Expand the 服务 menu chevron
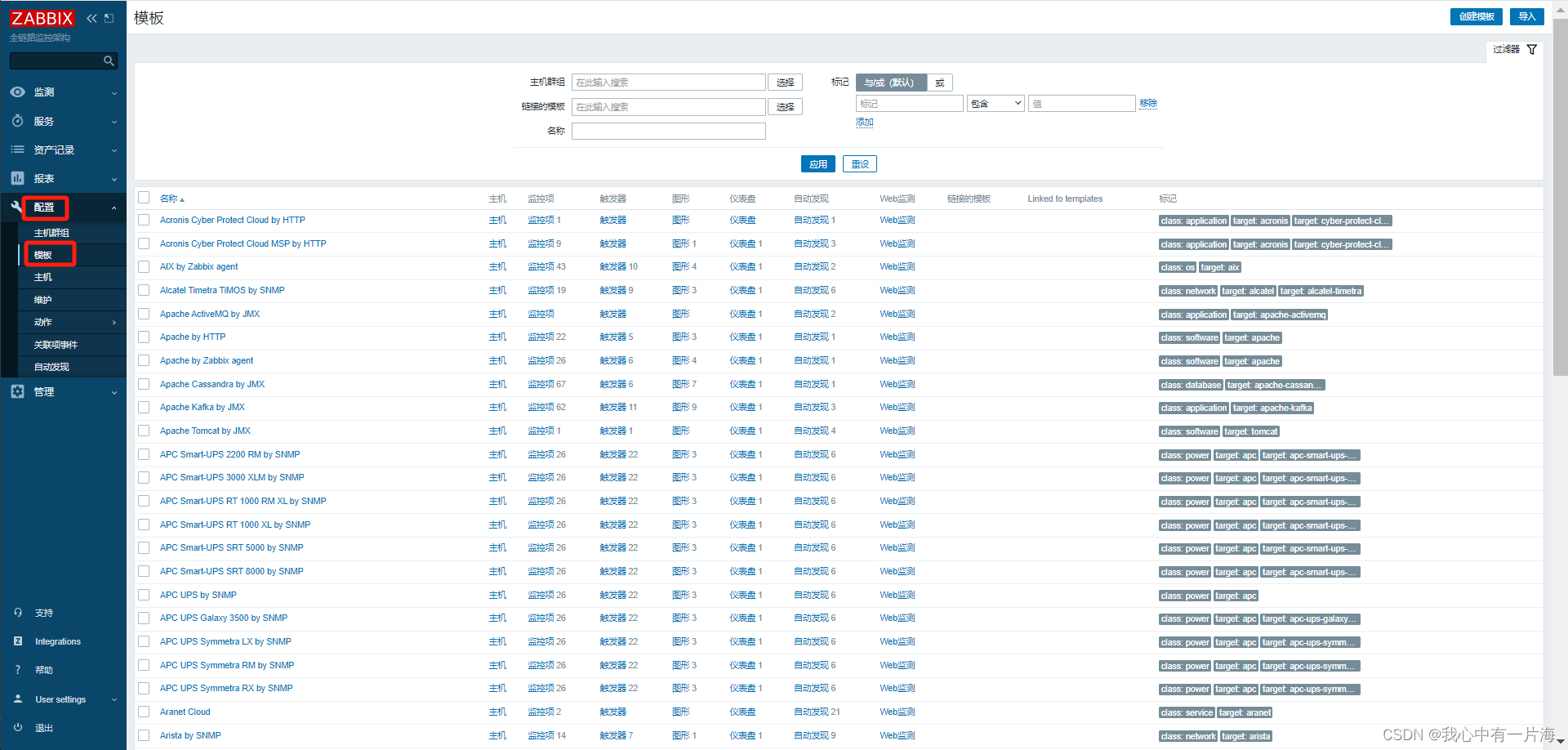The width and height of the screenshot is (1568, 750). pos(114,122)
